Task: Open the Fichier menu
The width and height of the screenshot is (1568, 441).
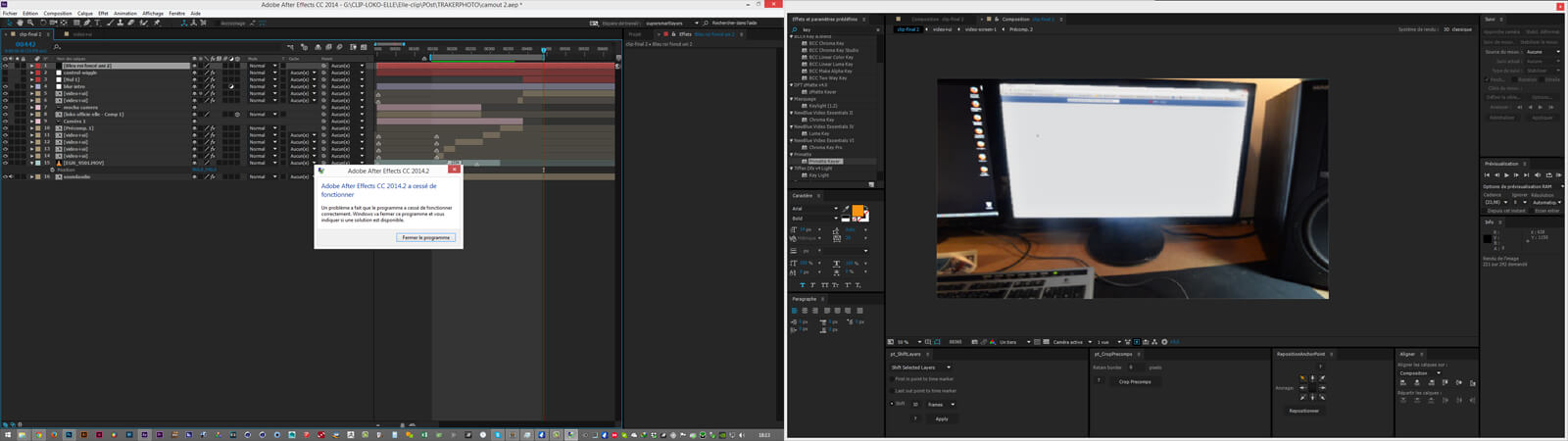Action: (10, 14)
